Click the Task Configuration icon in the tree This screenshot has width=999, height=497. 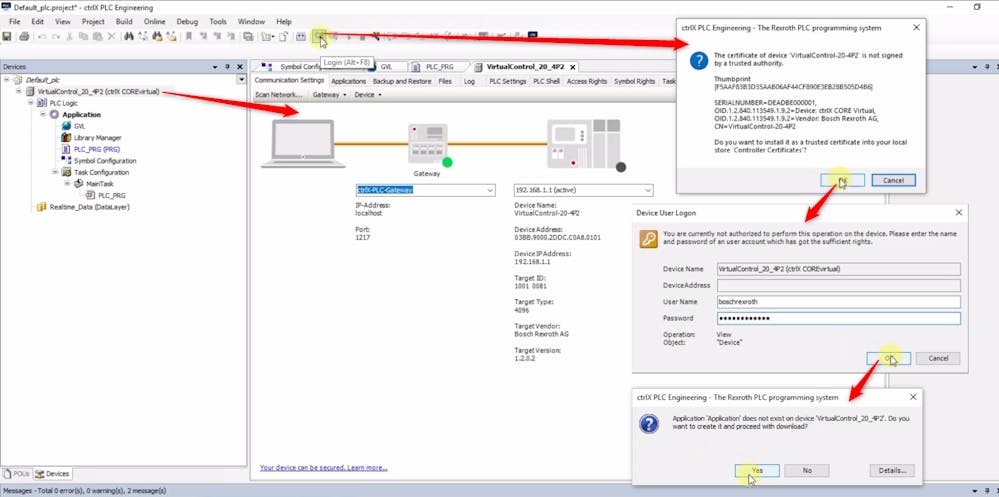click(66, 172)
